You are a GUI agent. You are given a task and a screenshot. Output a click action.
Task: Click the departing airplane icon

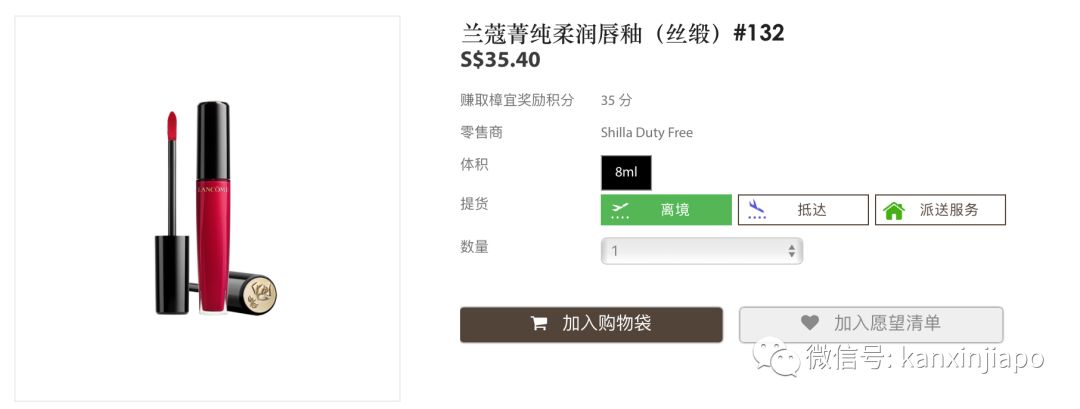click(620, 210)
